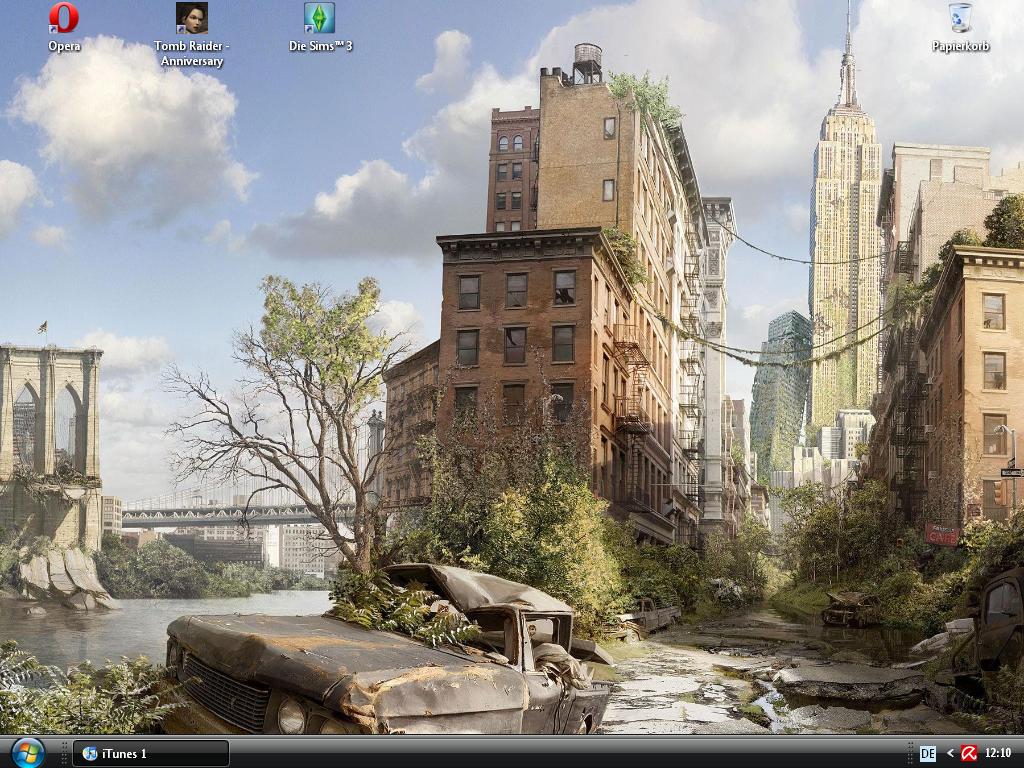Click the small iTunes icon in the taskbar

point(90,753)
